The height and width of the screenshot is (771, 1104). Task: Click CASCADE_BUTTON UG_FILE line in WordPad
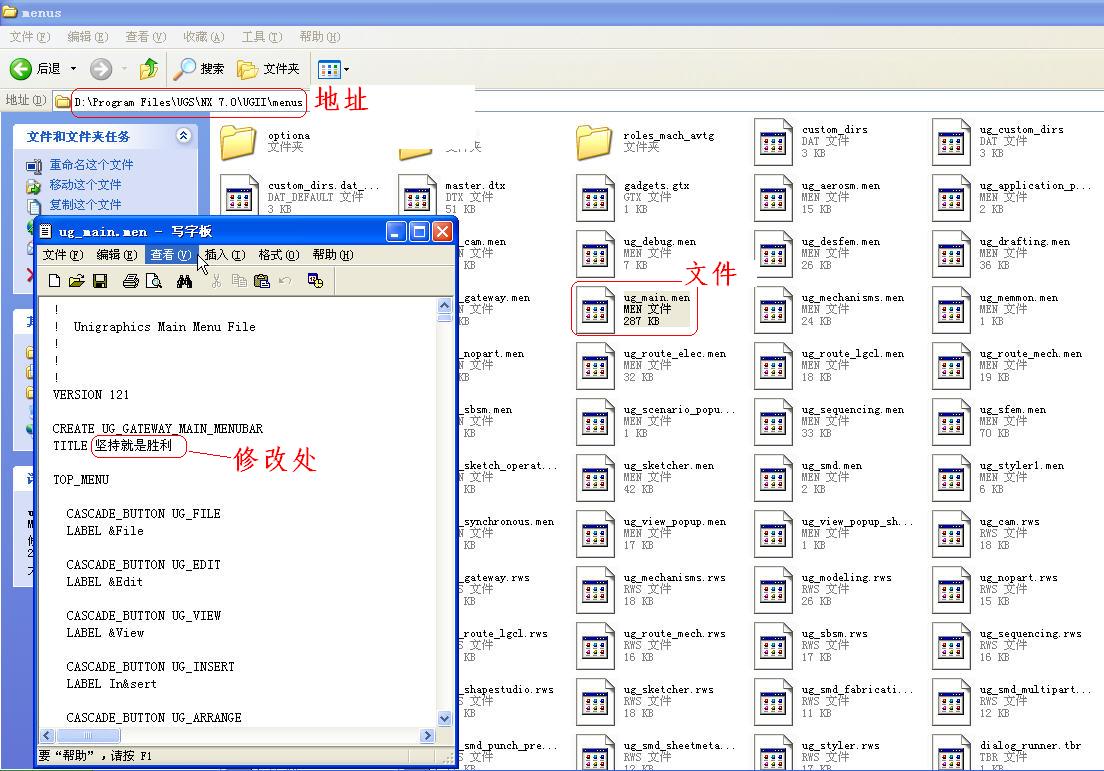point(144,514)
